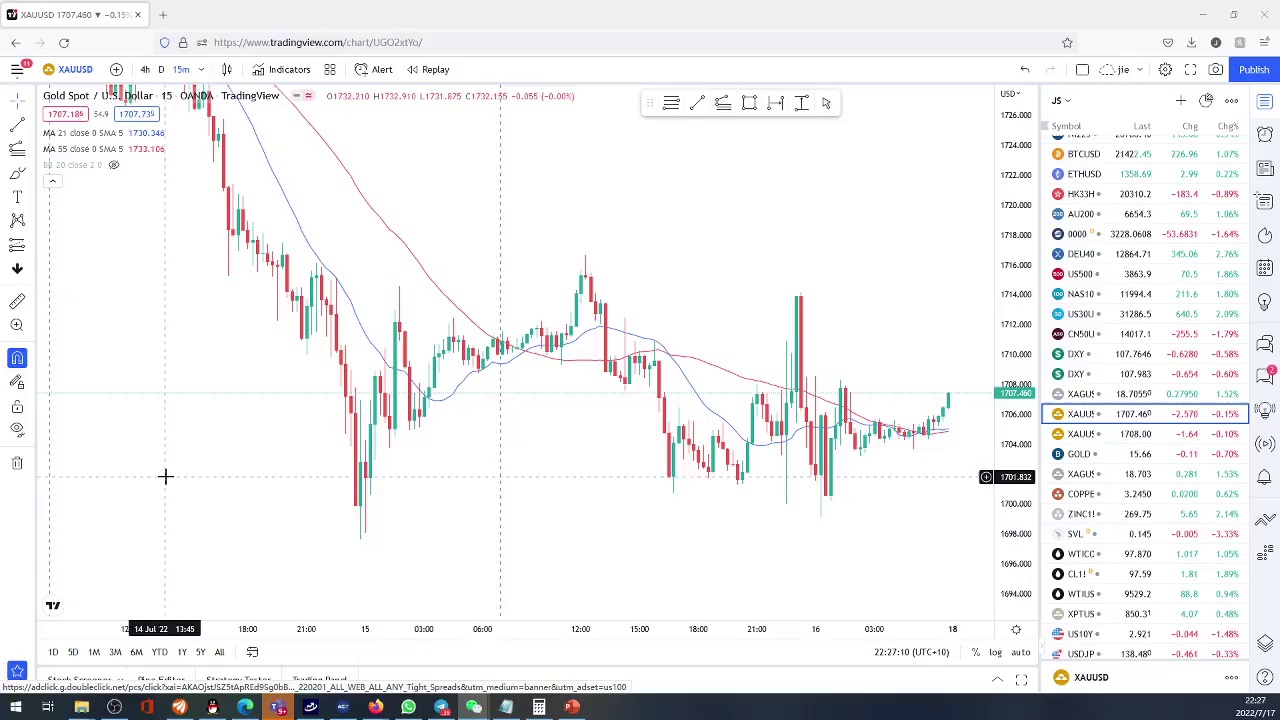
Task: Open XAUUSD details three-dot menu at bottom right
Action: [x=1231, y=677]
